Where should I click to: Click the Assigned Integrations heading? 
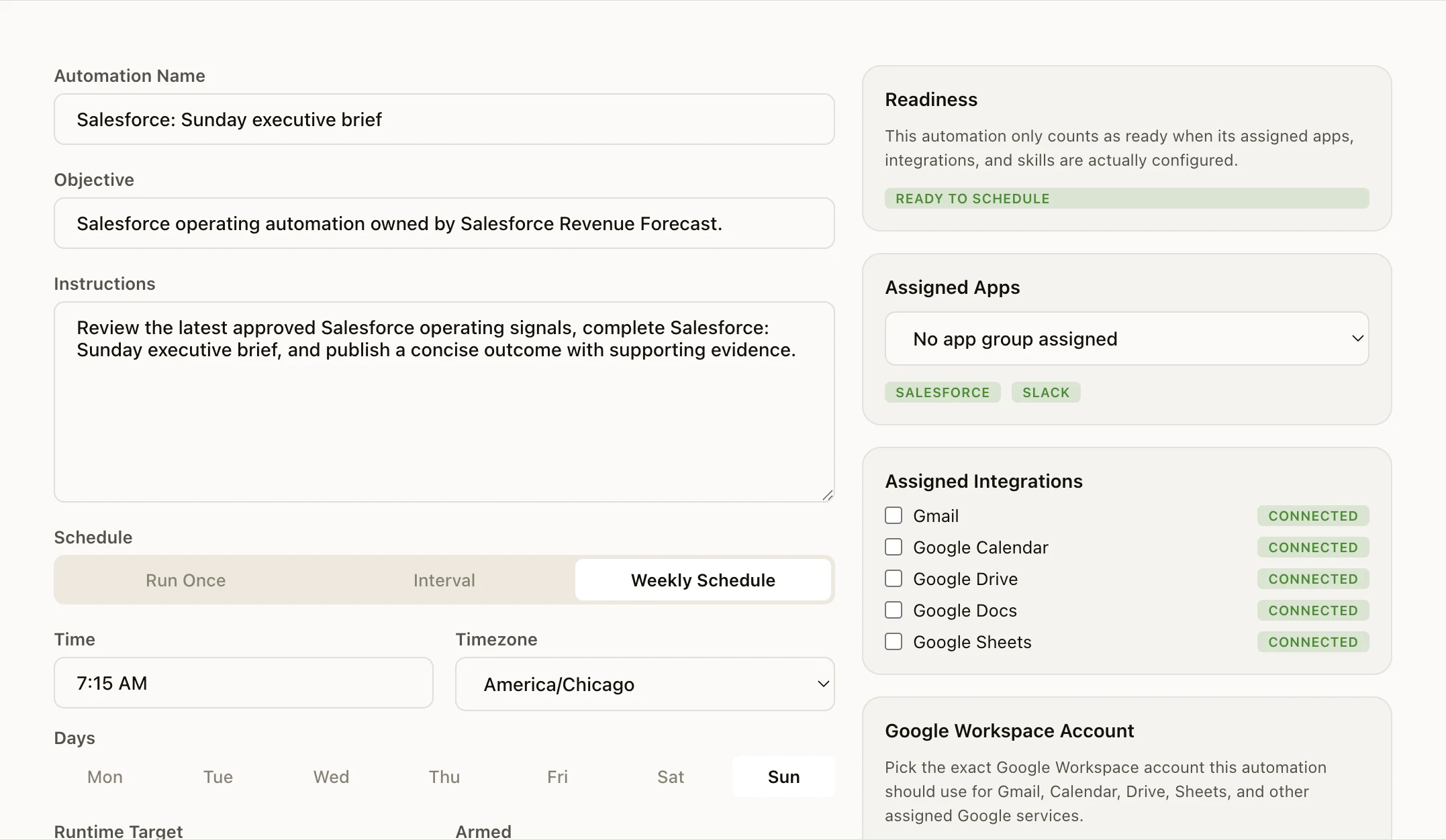click(983, 481)
